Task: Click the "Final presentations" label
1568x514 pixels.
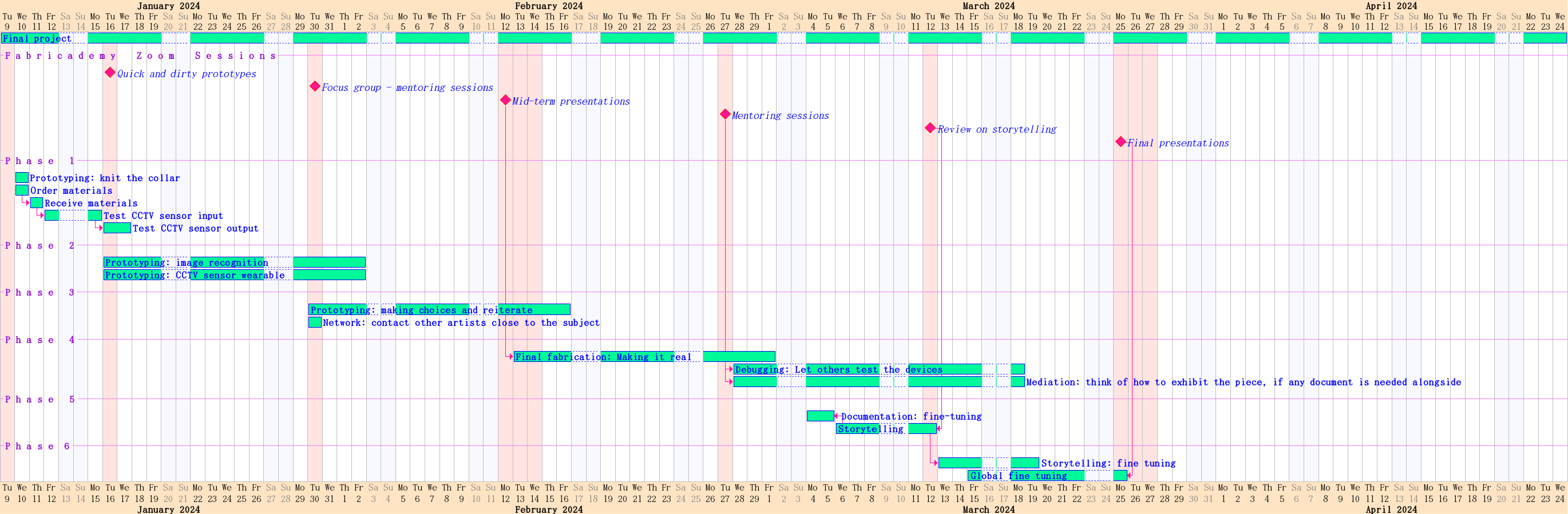Action: 1178,143
